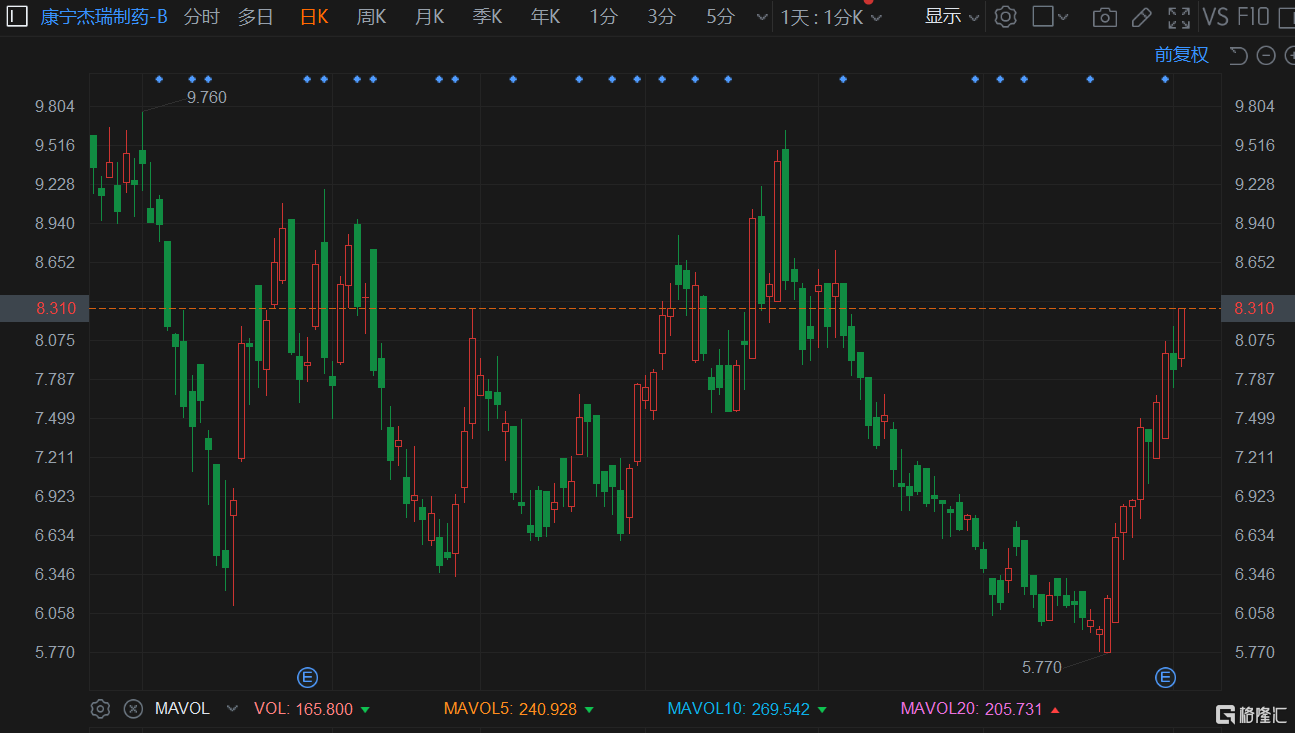This screenshot has height=733, width=1295.
Task: Open the VS compare feature
Action: (1216, 17)
